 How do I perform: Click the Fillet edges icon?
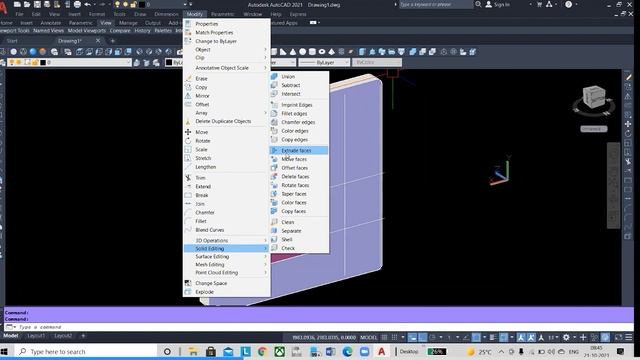274,113
